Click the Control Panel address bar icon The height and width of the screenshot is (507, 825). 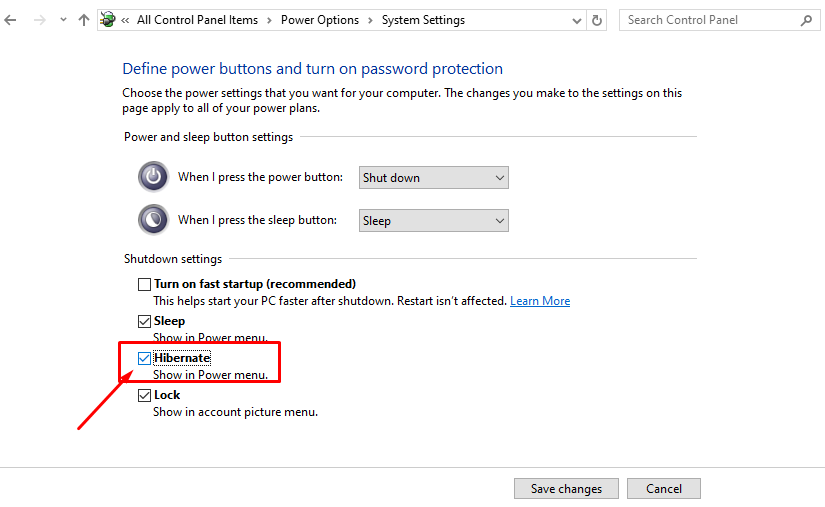tap(108, 20)
